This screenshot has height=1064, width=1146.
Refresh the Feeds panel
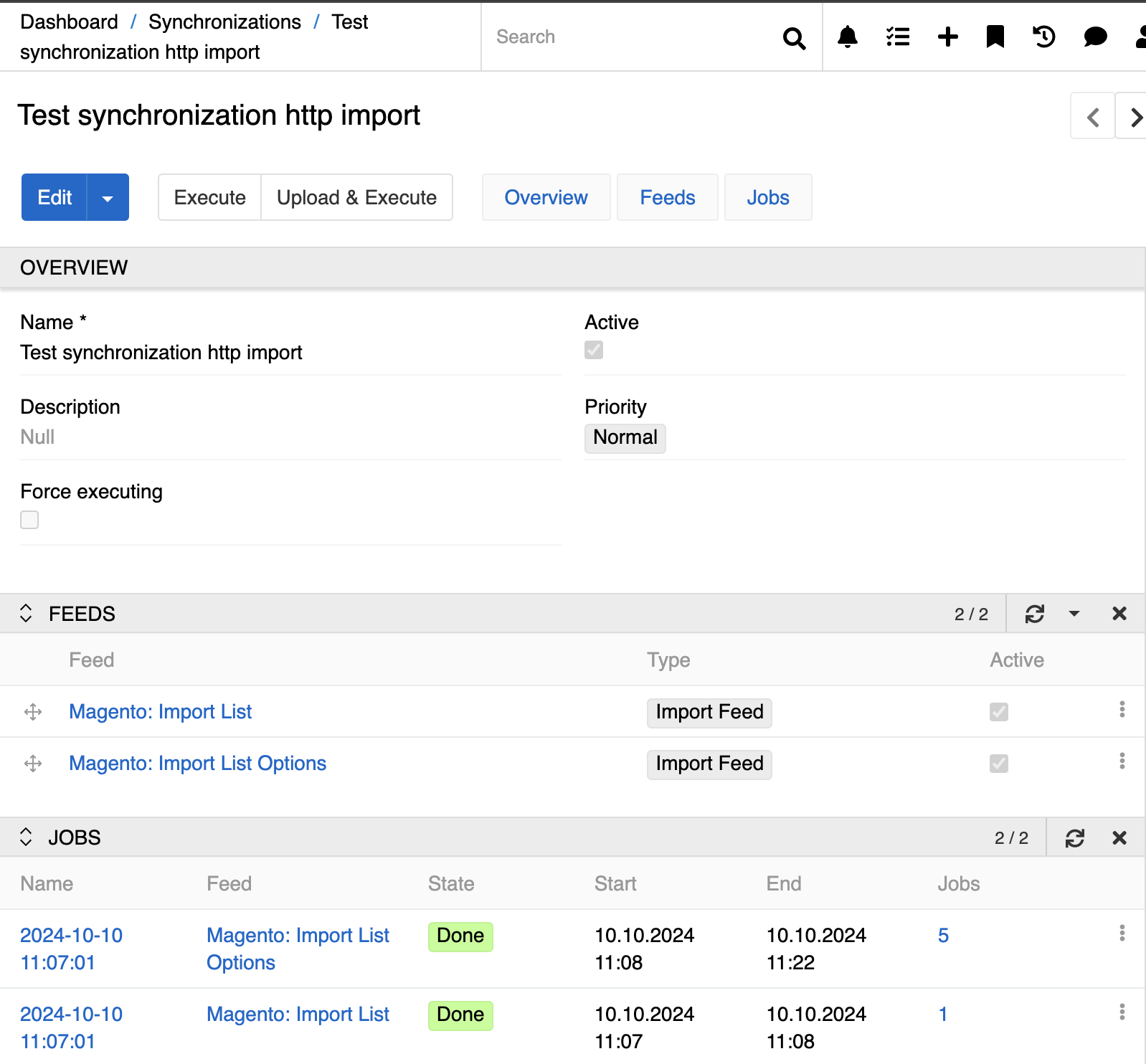[1035, 614]
